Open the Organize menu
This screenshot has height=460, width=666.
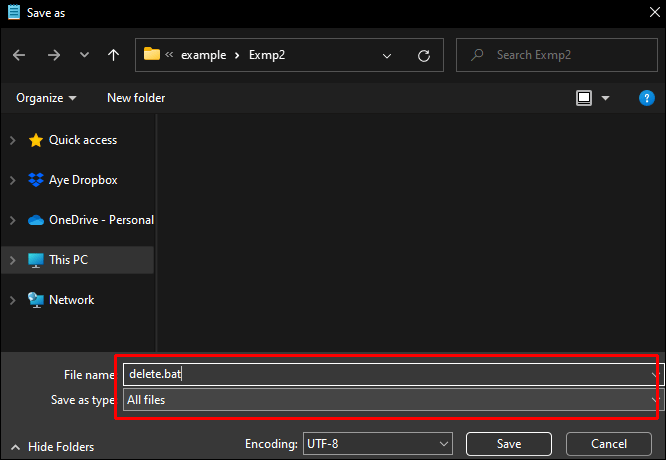46,98
